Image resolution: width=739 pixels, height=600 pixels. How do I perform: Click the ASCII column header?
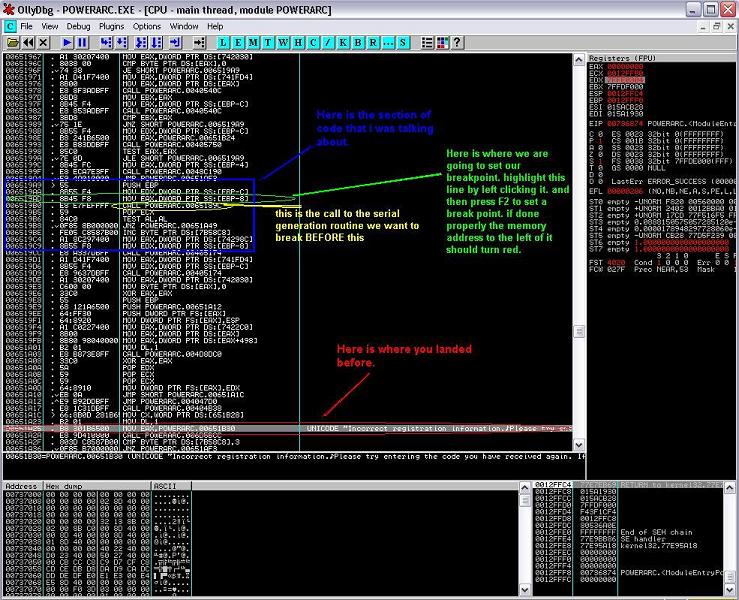tap(172, 485)
